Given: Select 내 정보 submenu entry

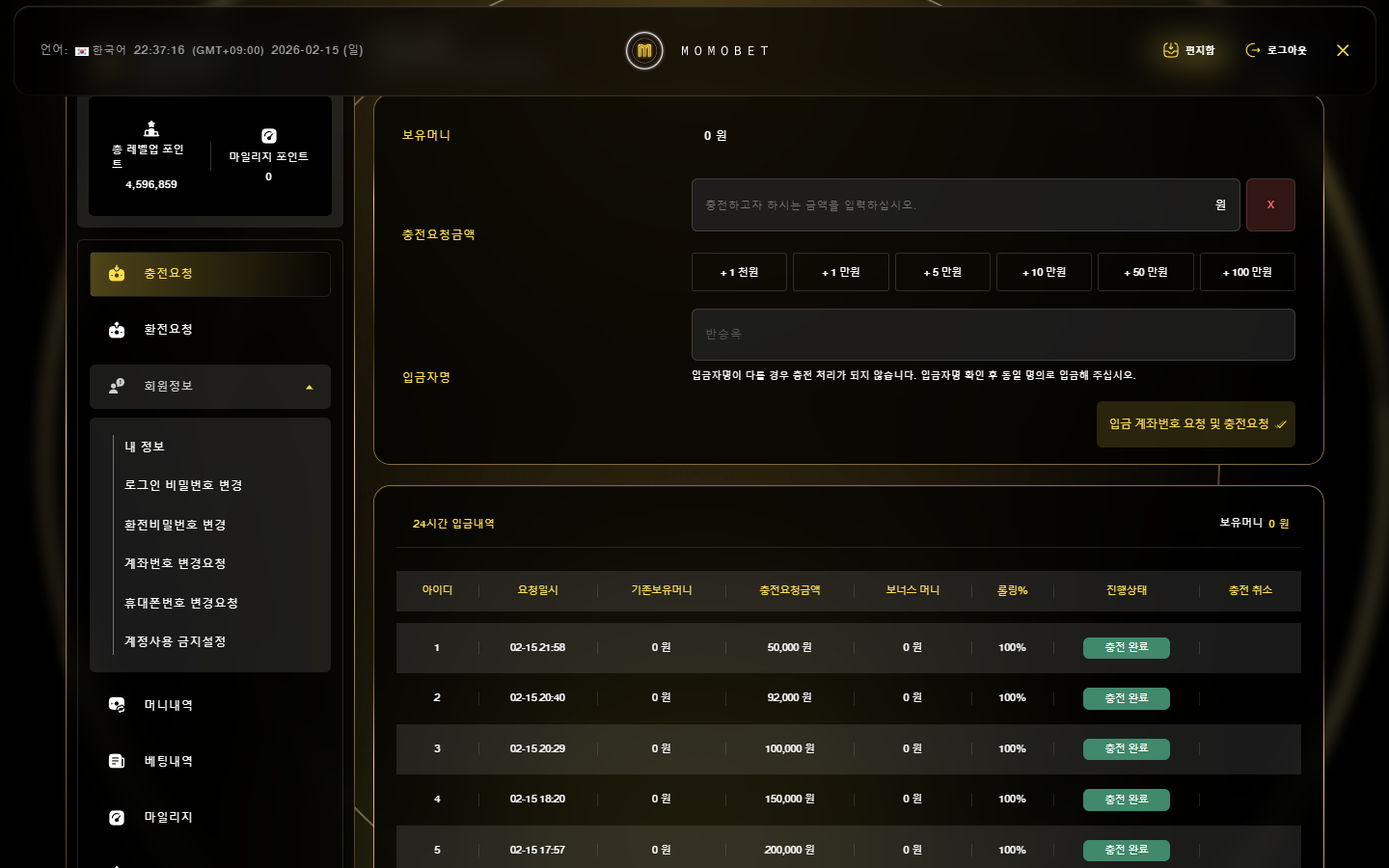Looking at the screenshot, I should click(x=145, y=447).
